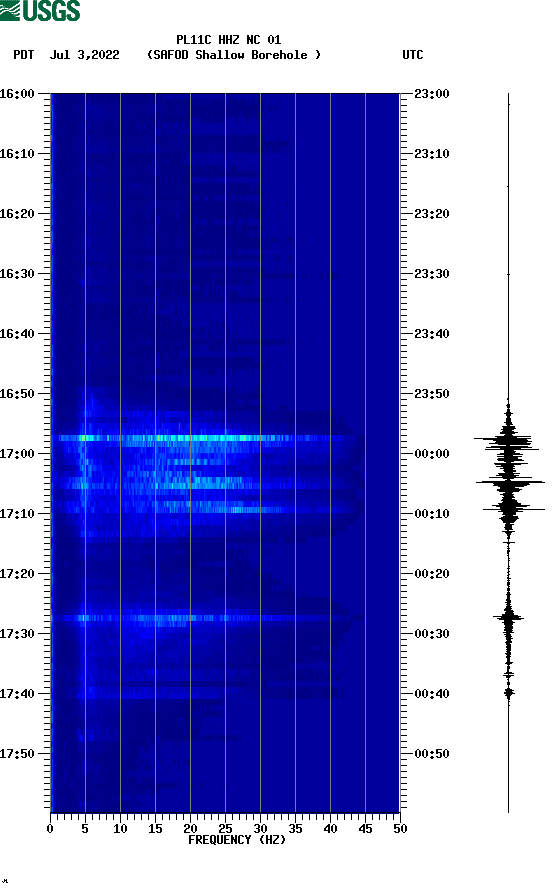The image size is (552, 892).
Task: Click the 00:50 UTC time label
Action: [432, 754]
